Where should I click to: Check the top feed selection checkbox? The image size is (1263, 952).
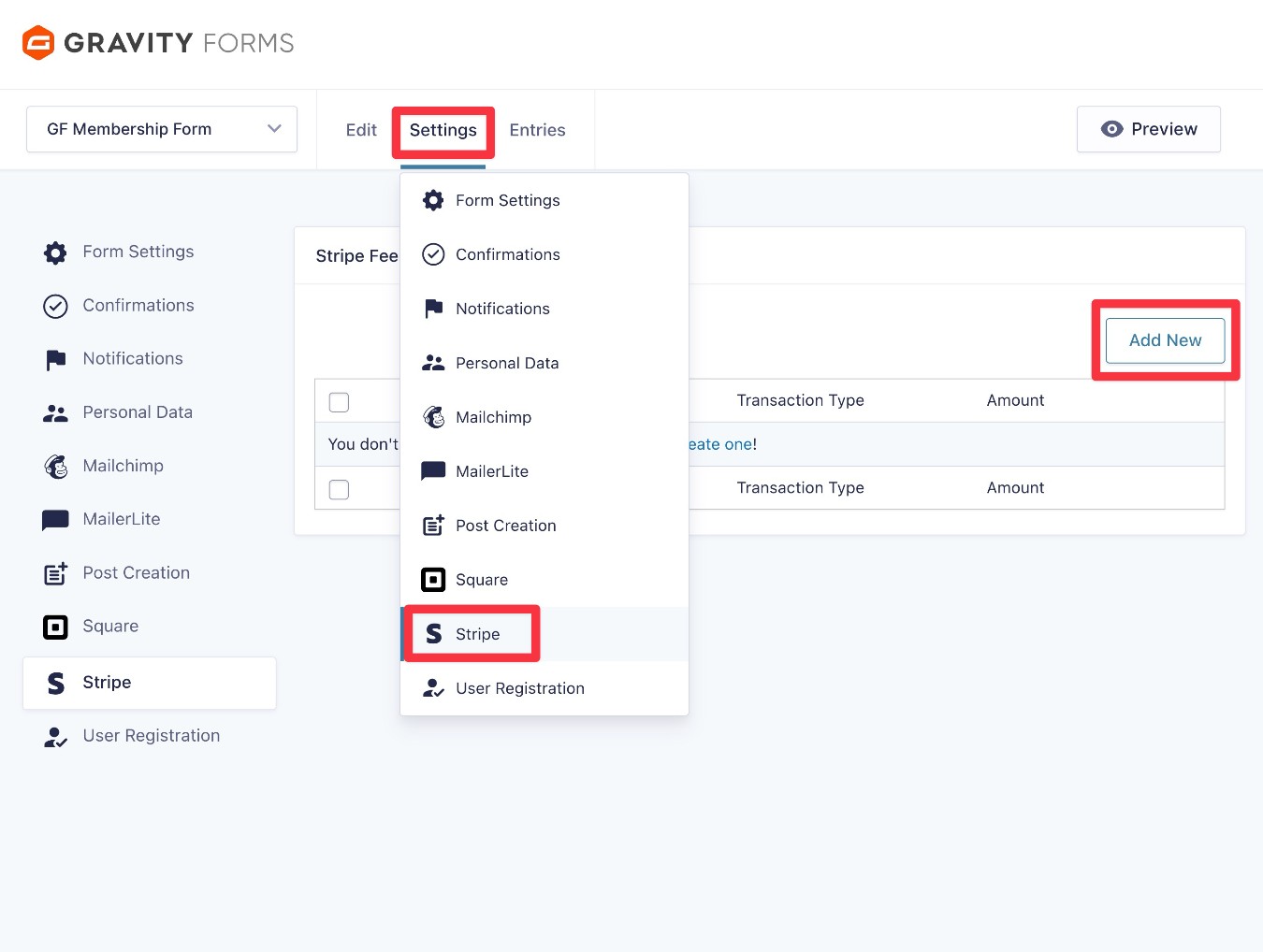pos(339,401)
